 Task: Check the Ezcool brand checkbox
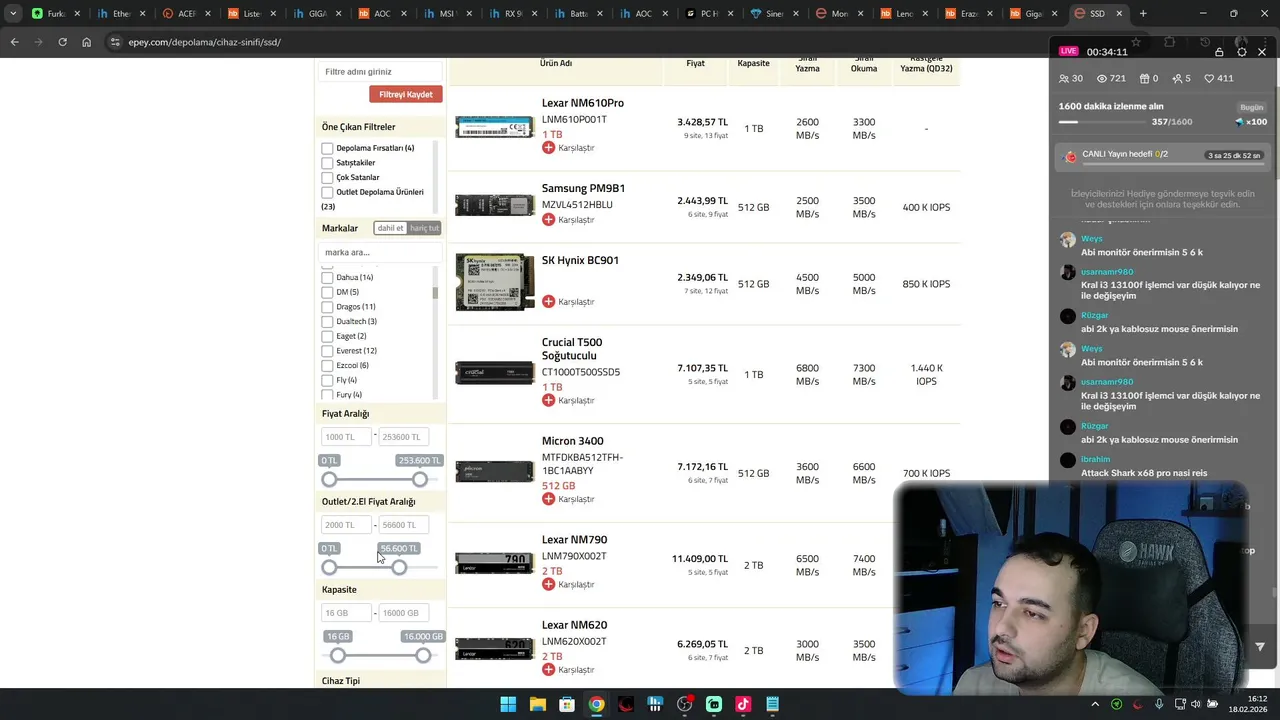[x=327, y=366]
